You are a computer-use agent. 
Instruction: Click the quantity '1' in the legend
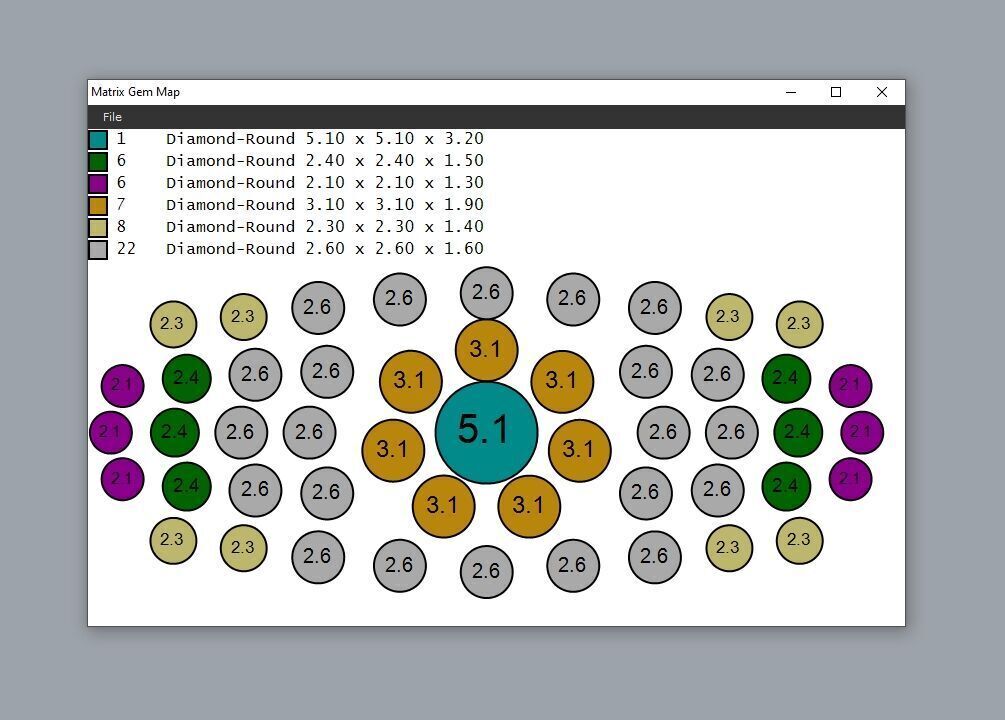pyautogui.click(x=121, y=138)
